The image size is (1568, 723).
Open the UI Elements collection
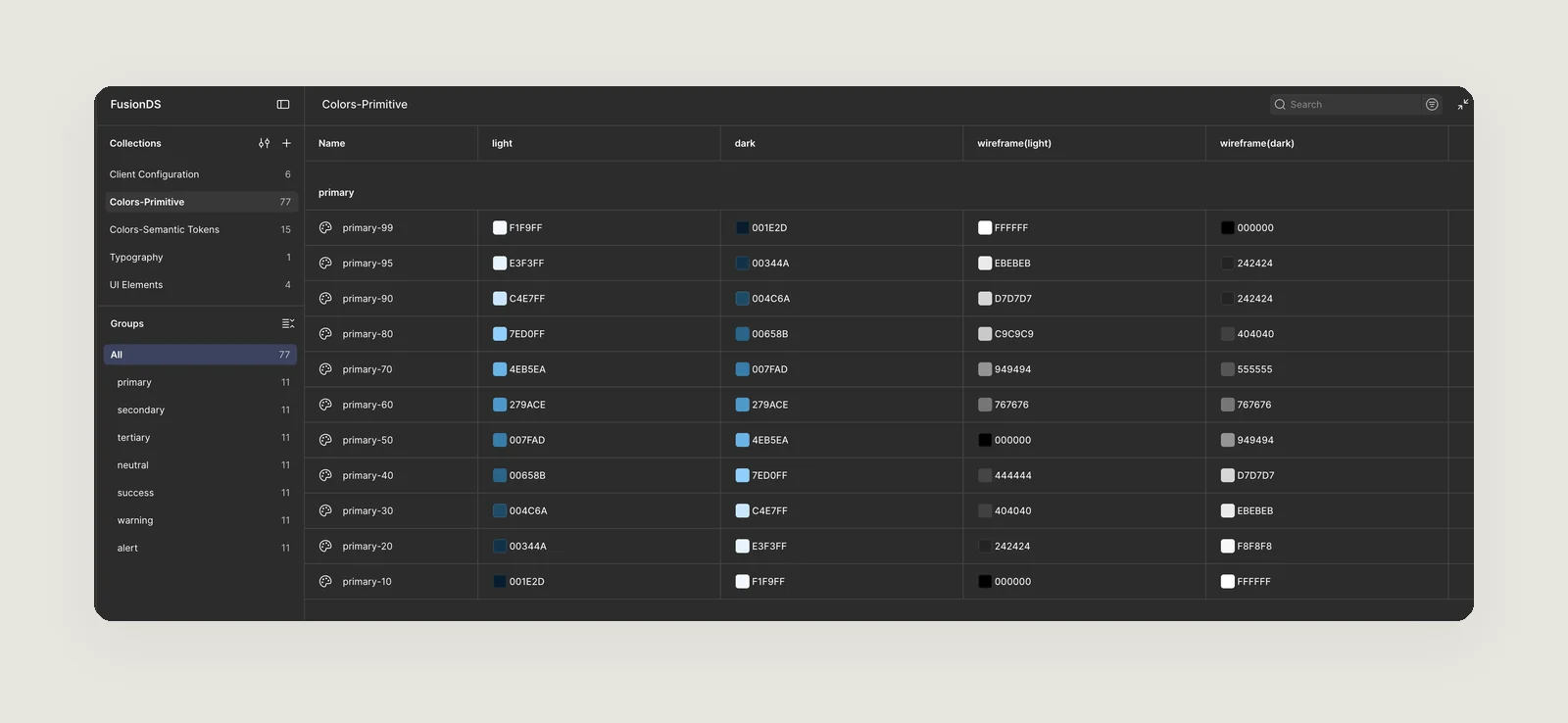pos(200,284)
